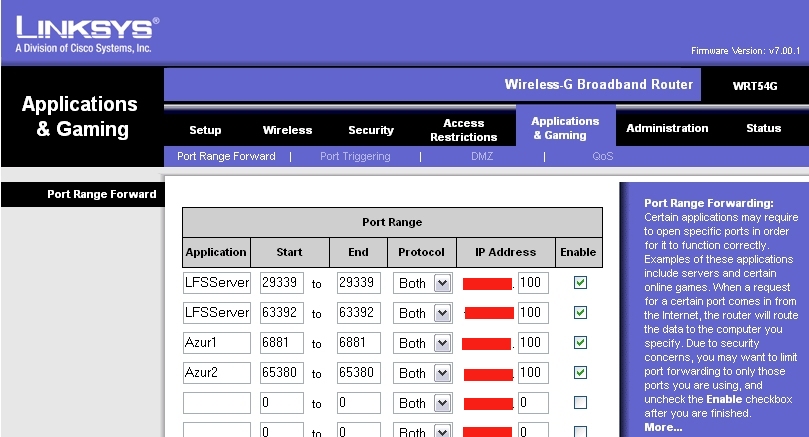Viewport: 809px width, 437px height.
Task: Click the Wireless-G Broadband Router title
Action: click(x=598, y=85)
